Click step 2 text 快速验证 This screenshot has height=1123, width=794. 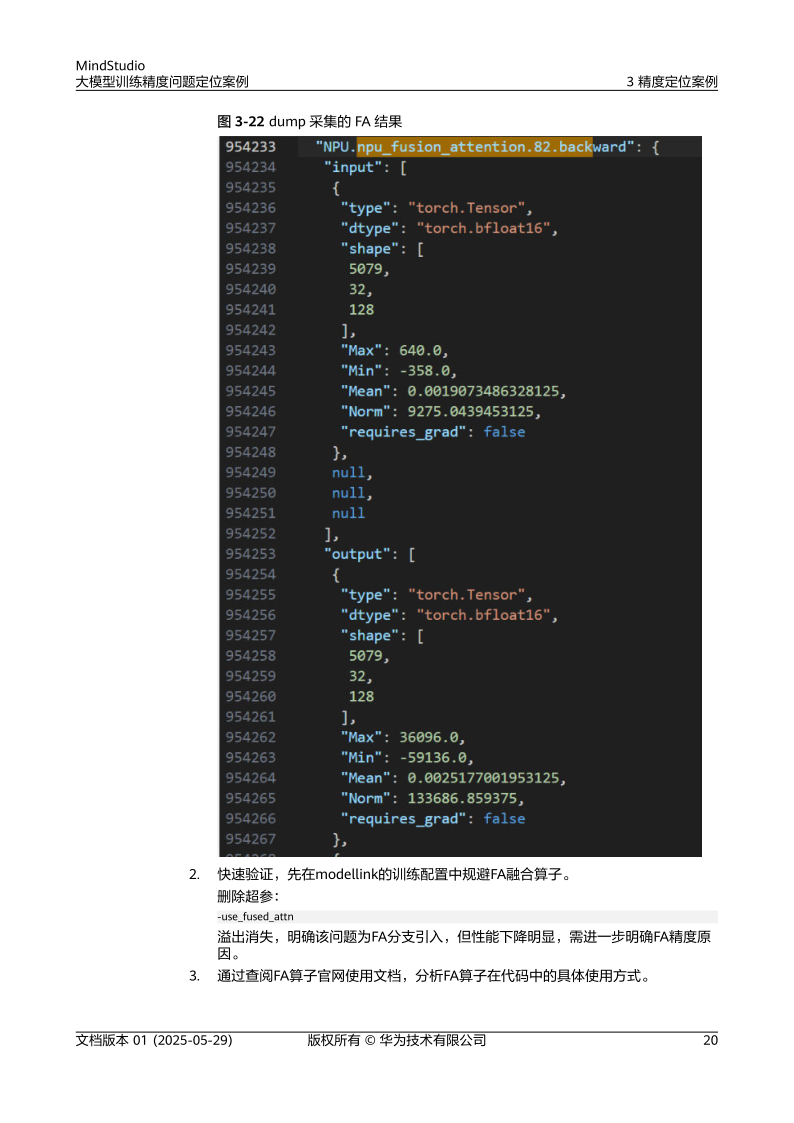[x=394, y=874]
